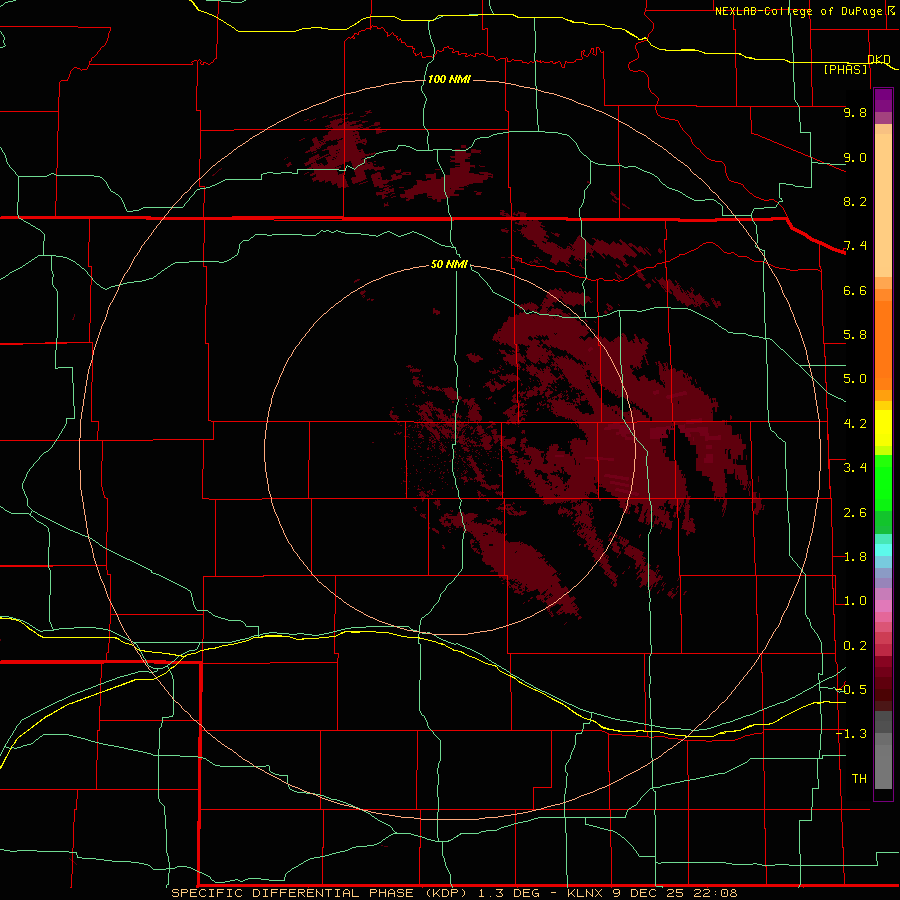
Task: Click the 3.4 scale value
Action: point(855,468)
